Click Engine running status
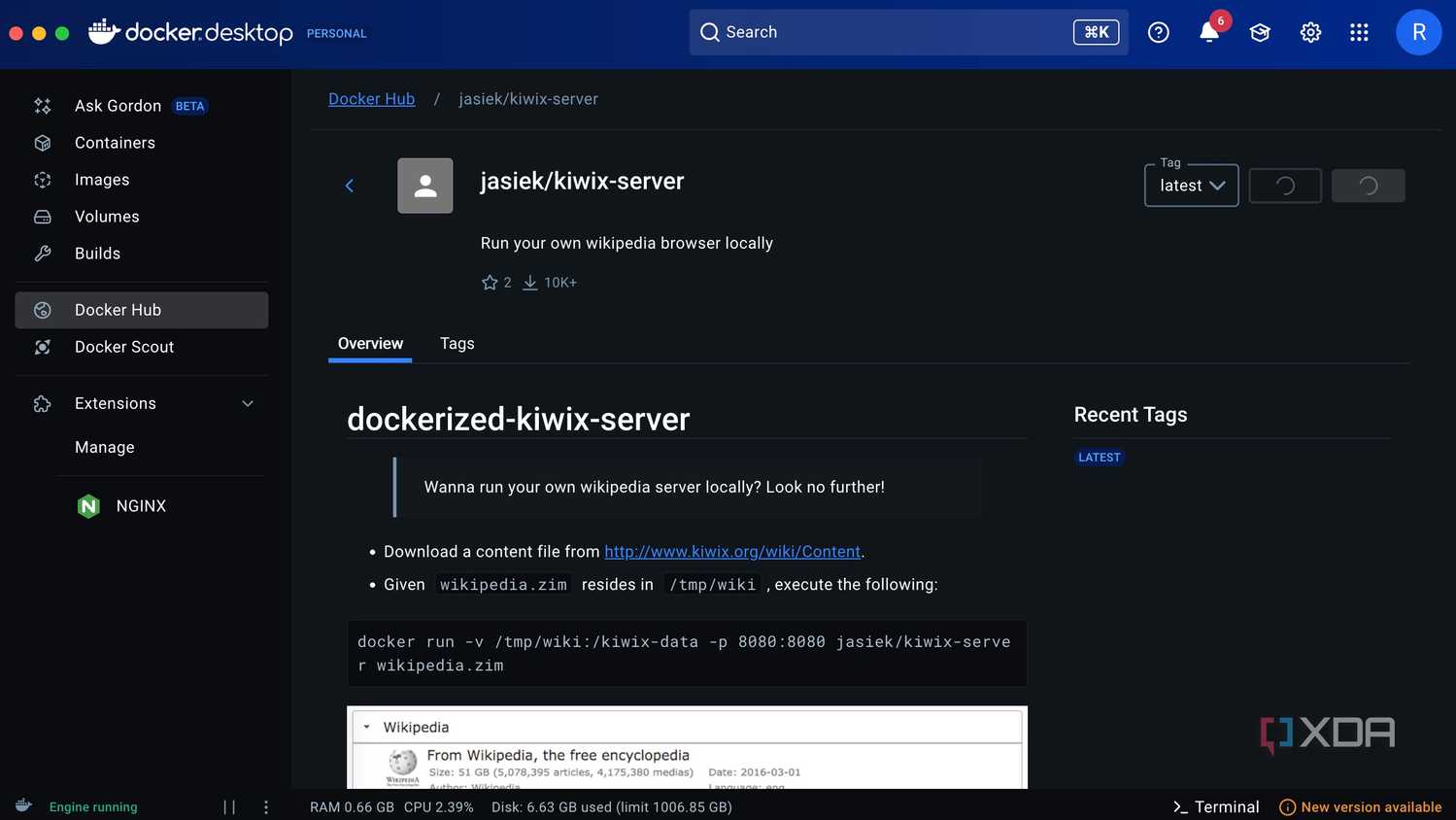The image size is (1456, 820). coord(93,807)
